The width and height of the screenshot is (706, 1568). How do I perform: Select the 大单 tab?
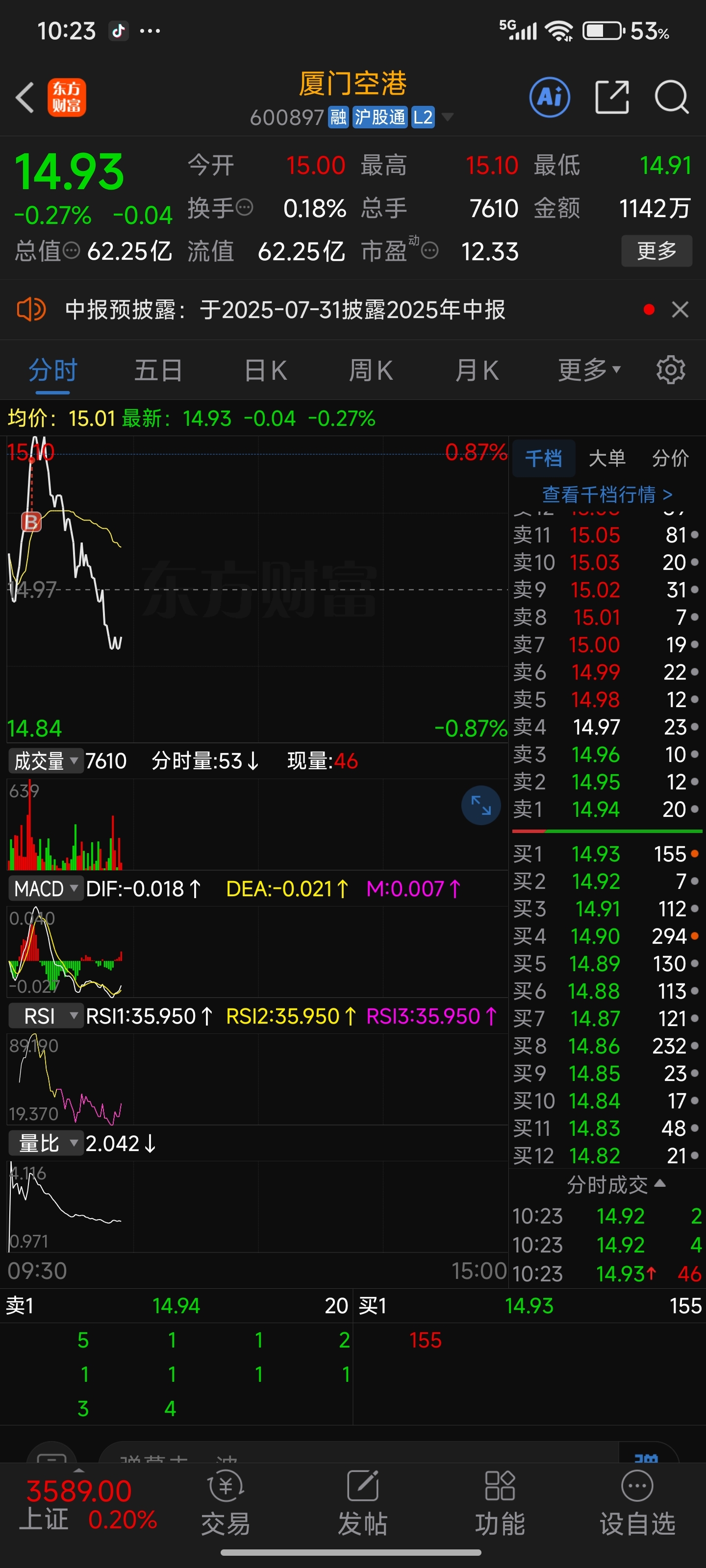click(x=606, y=458)
